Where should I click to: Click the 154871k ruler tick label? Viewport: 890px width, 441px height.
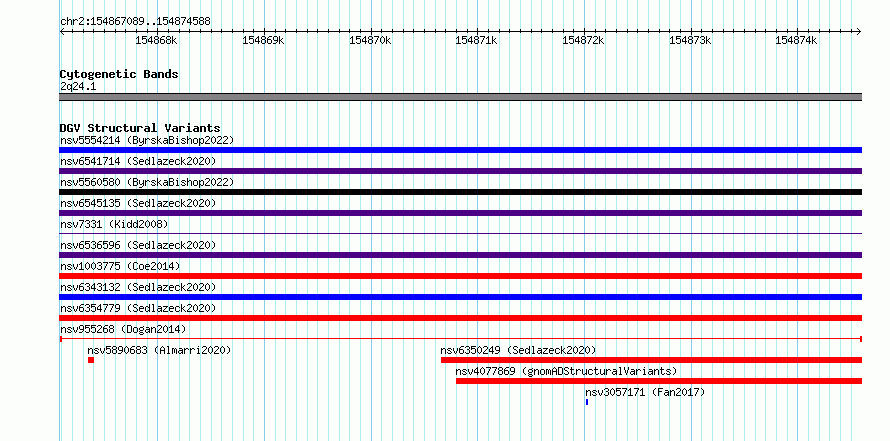coord(476,40)
